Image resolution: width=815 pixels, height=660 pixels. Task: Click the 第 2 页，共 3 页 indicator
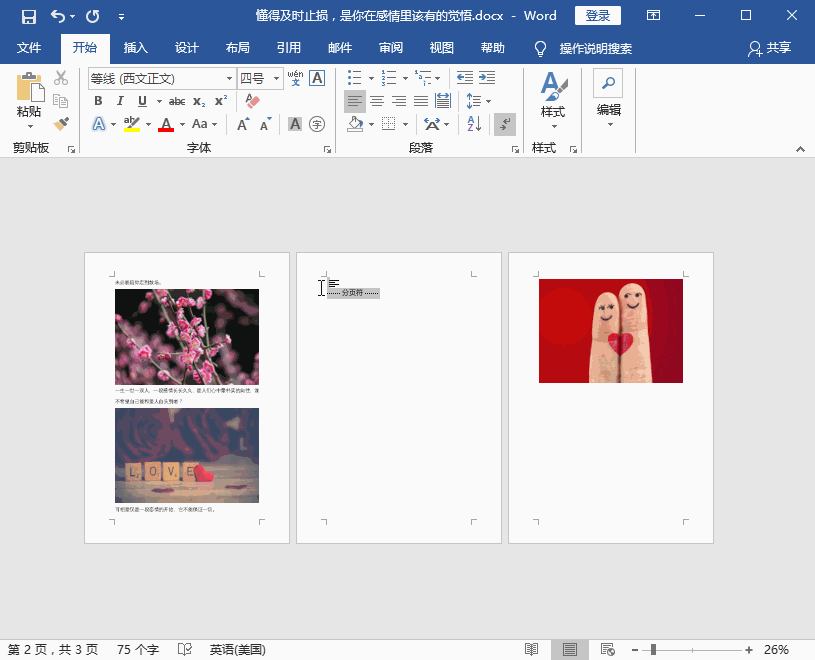pos(53,650)
